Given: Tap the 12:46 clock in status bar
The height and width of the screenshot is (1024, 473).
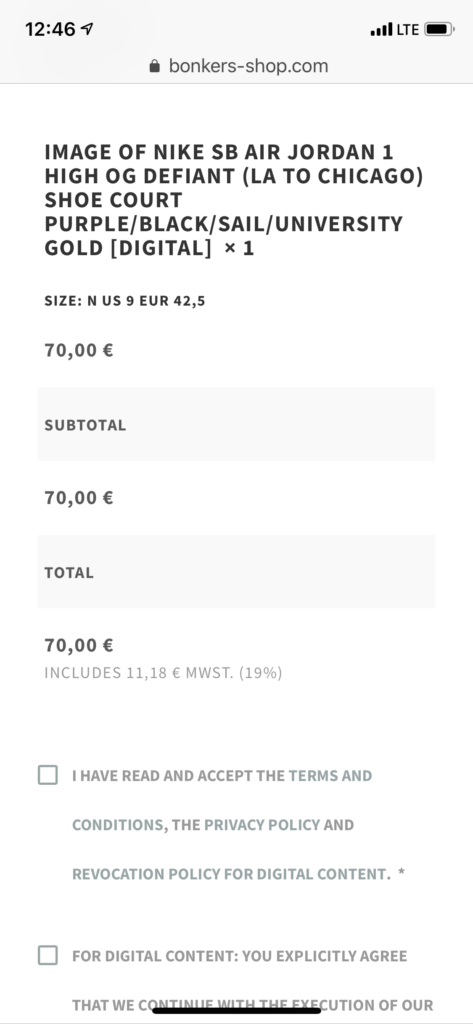Looking at the screenshot, I should point(50,29).
